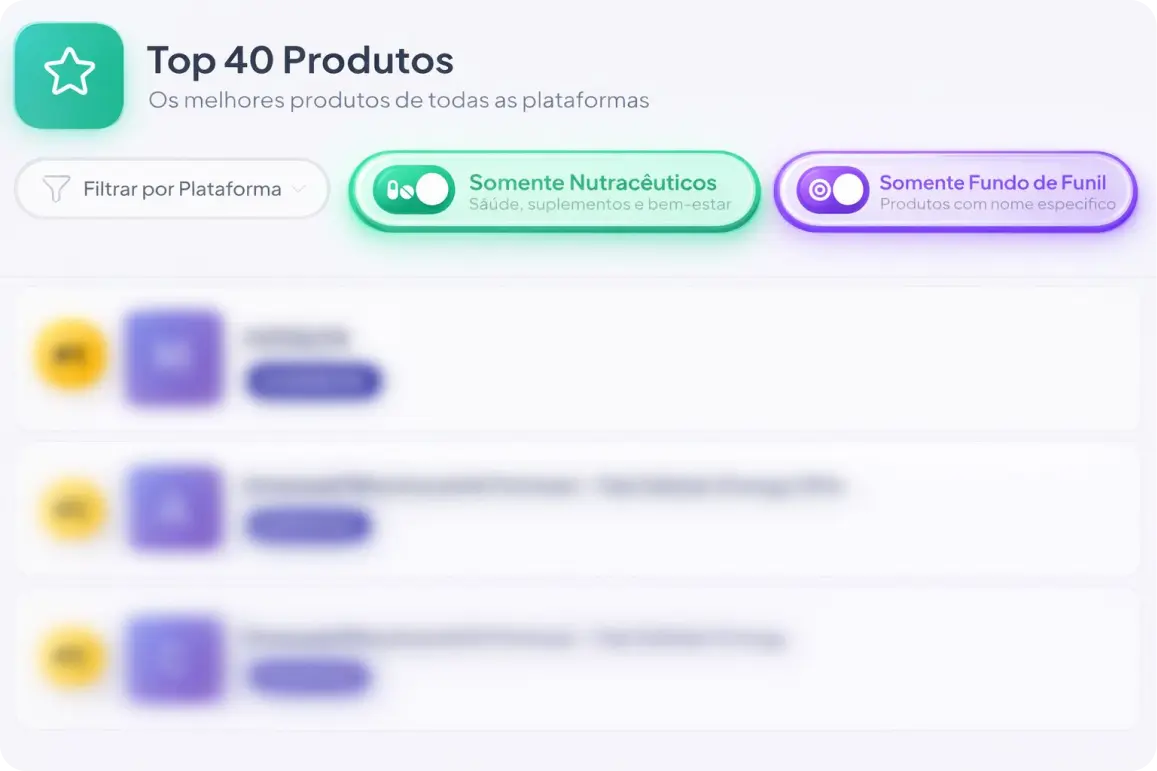1157x771 pixels.
Task: Click the green star icon beside Top 40 Produtos
Action: point(69,76)
